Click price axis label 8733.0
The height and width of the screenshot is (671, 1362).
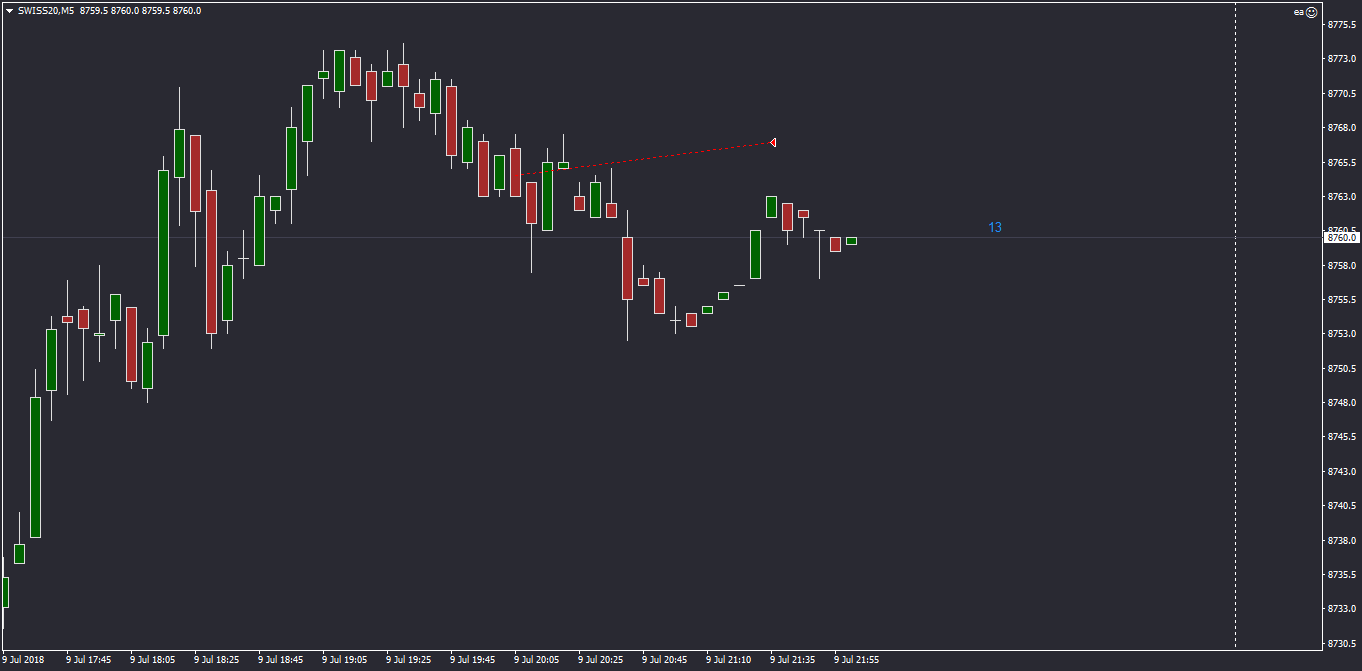coord(1341,609)
